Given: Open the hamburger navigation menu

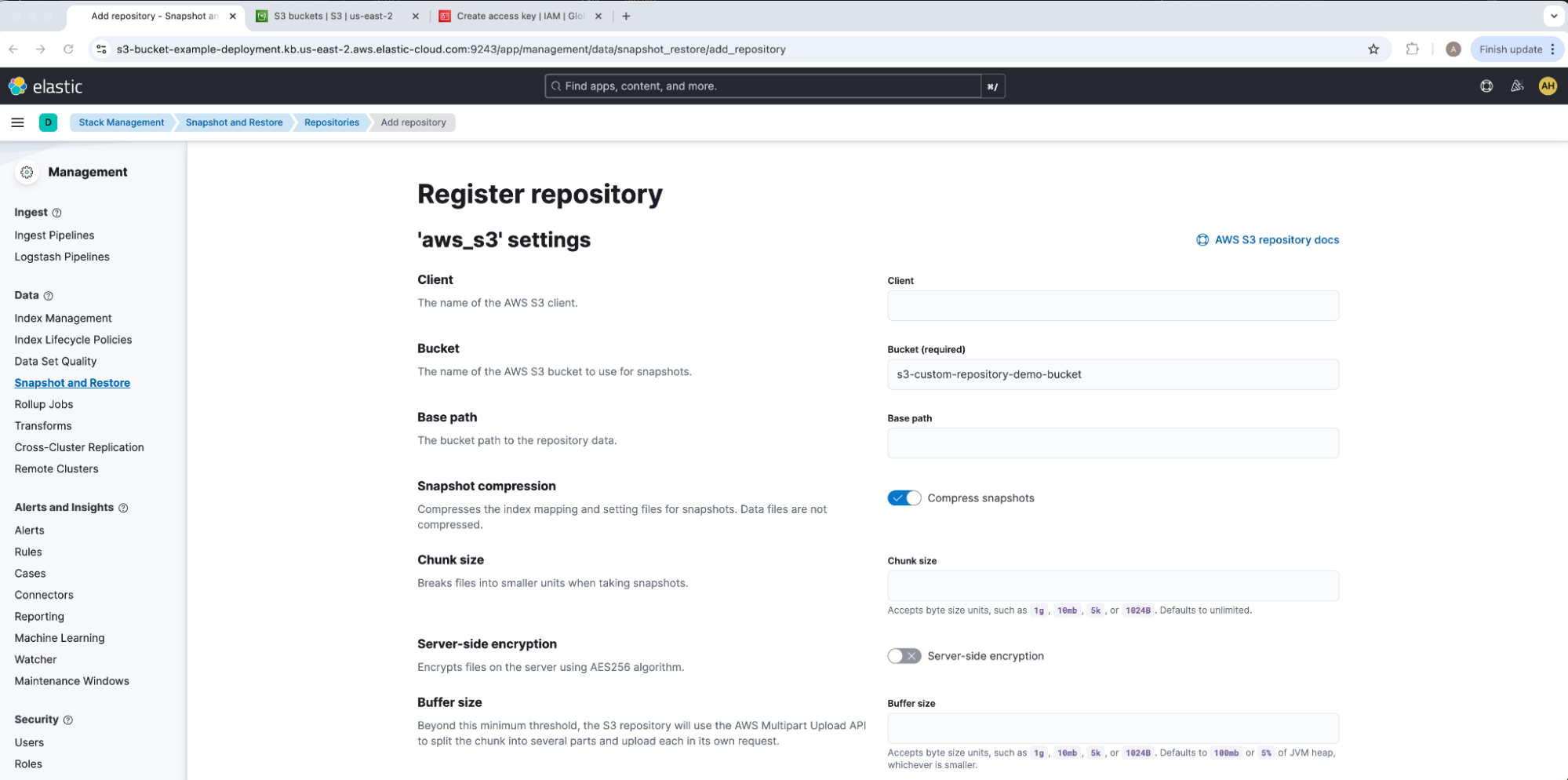Looking at the screenshot, I should [x=17, y=122].
